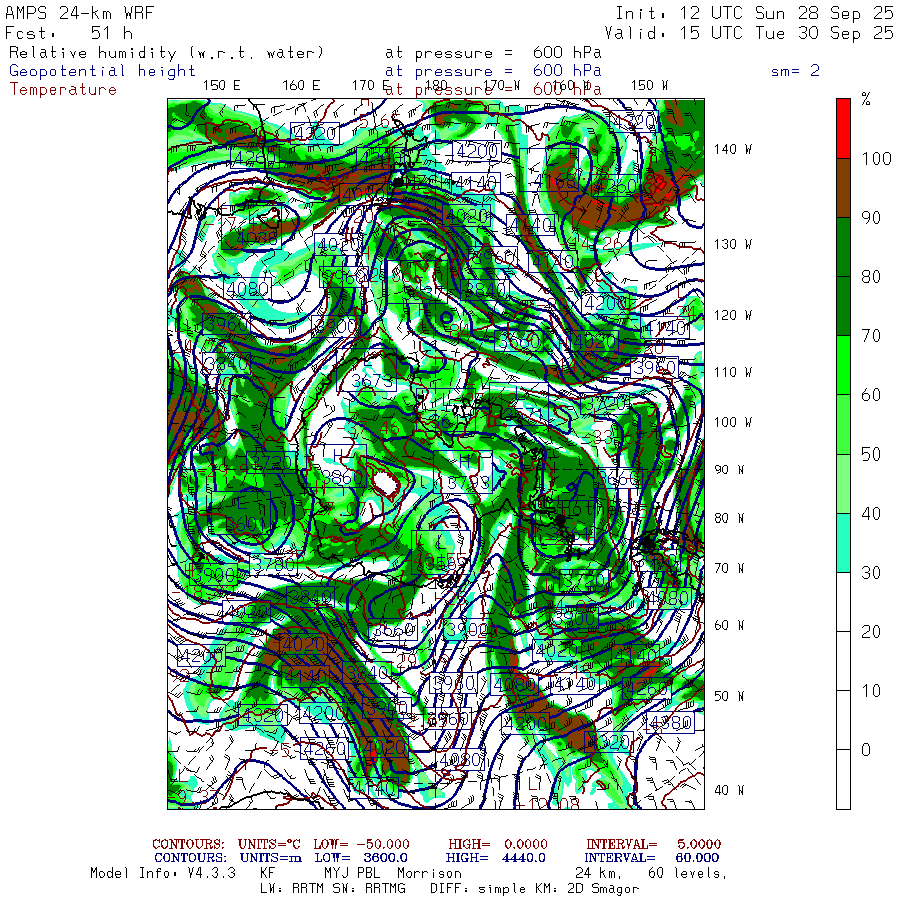Screen dimensions: 900x900
Task: Click the '70 W' label on the right axis
Action: pyautogui.click(x=729, y=568)
